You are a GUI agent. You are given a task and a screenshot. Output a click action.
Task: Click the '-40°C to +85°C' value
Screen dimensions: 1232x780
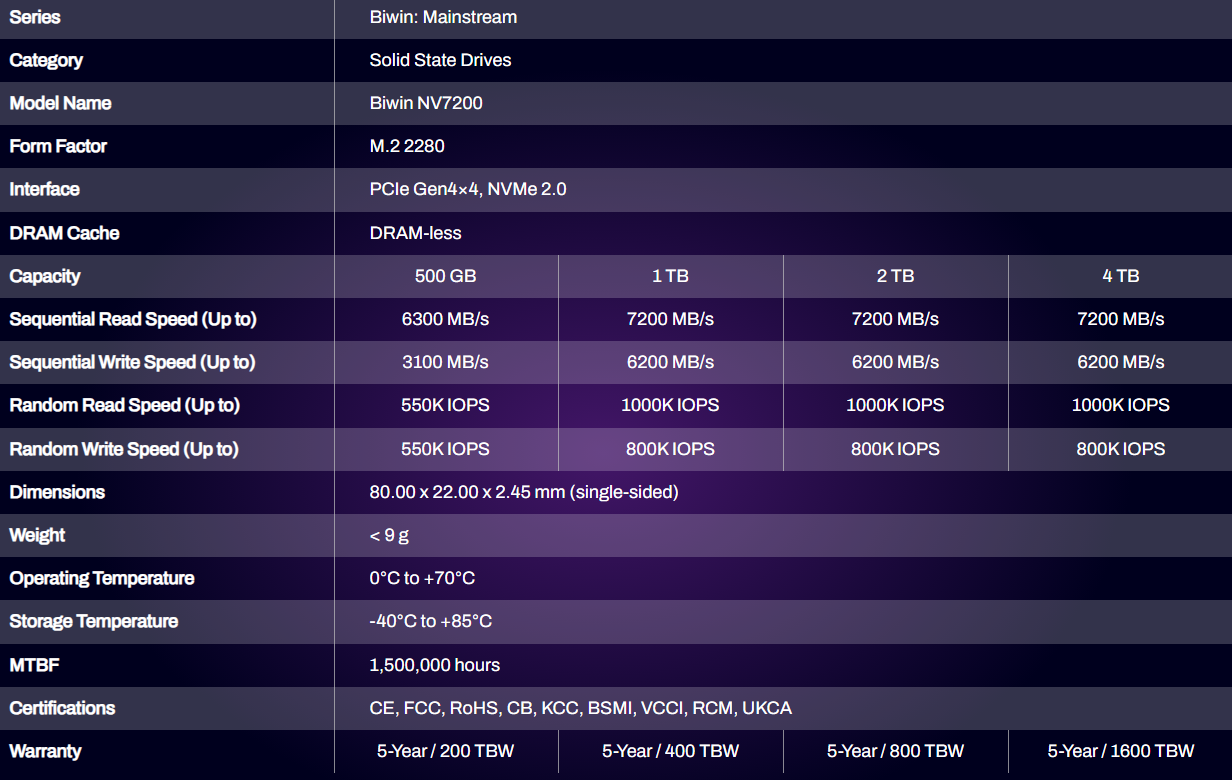pos(431,621)
